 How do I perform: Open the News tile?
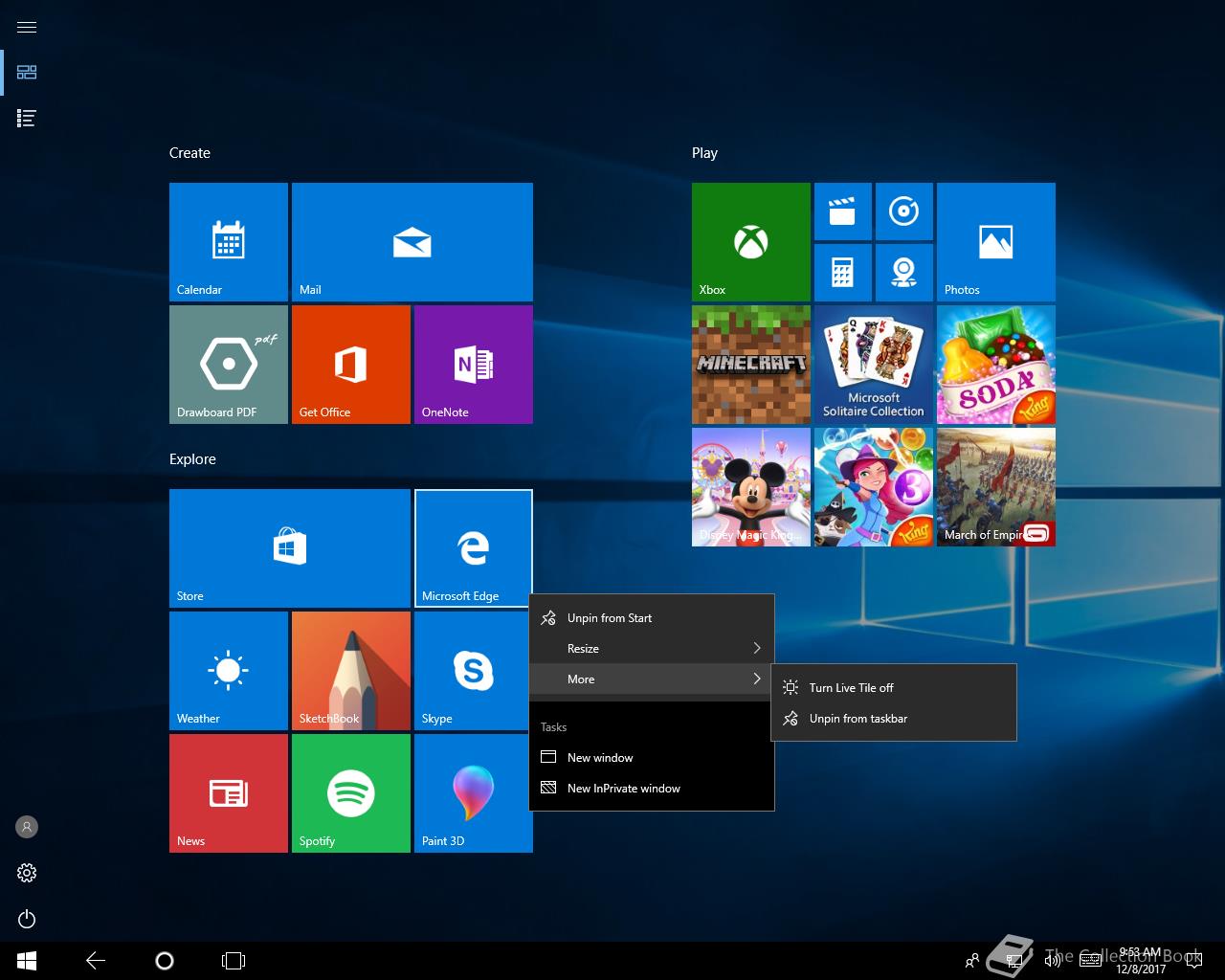click(229, 793)
